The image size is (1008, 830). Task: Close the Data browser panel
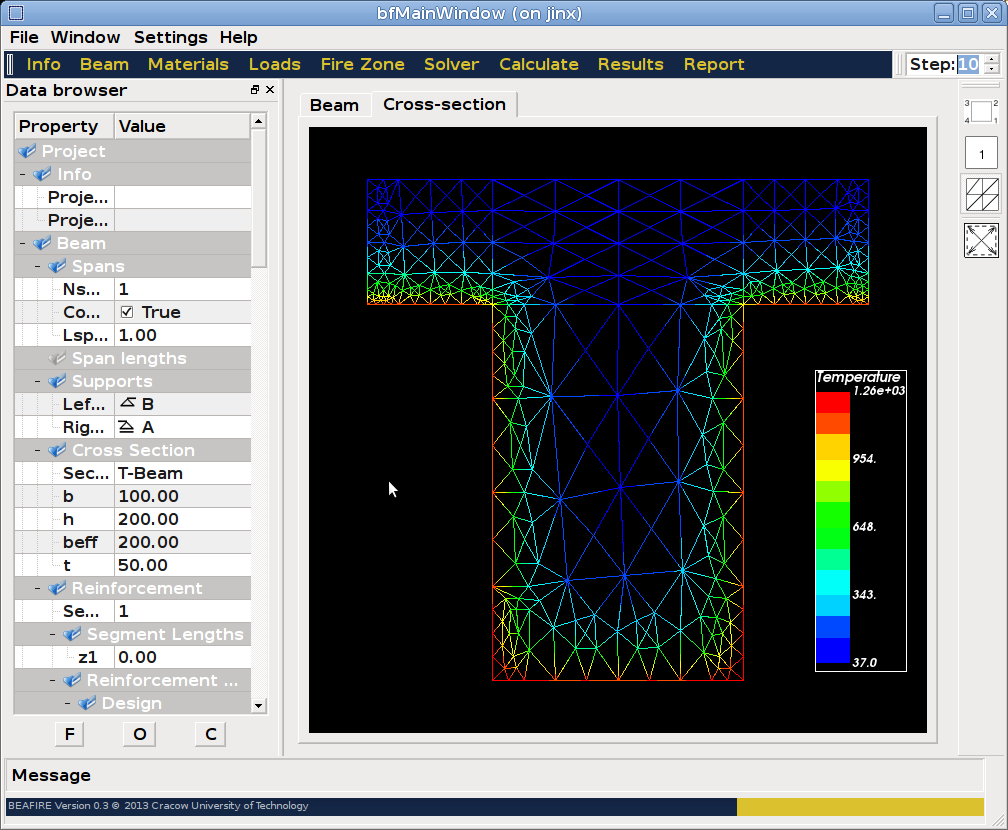coord(270,90)
